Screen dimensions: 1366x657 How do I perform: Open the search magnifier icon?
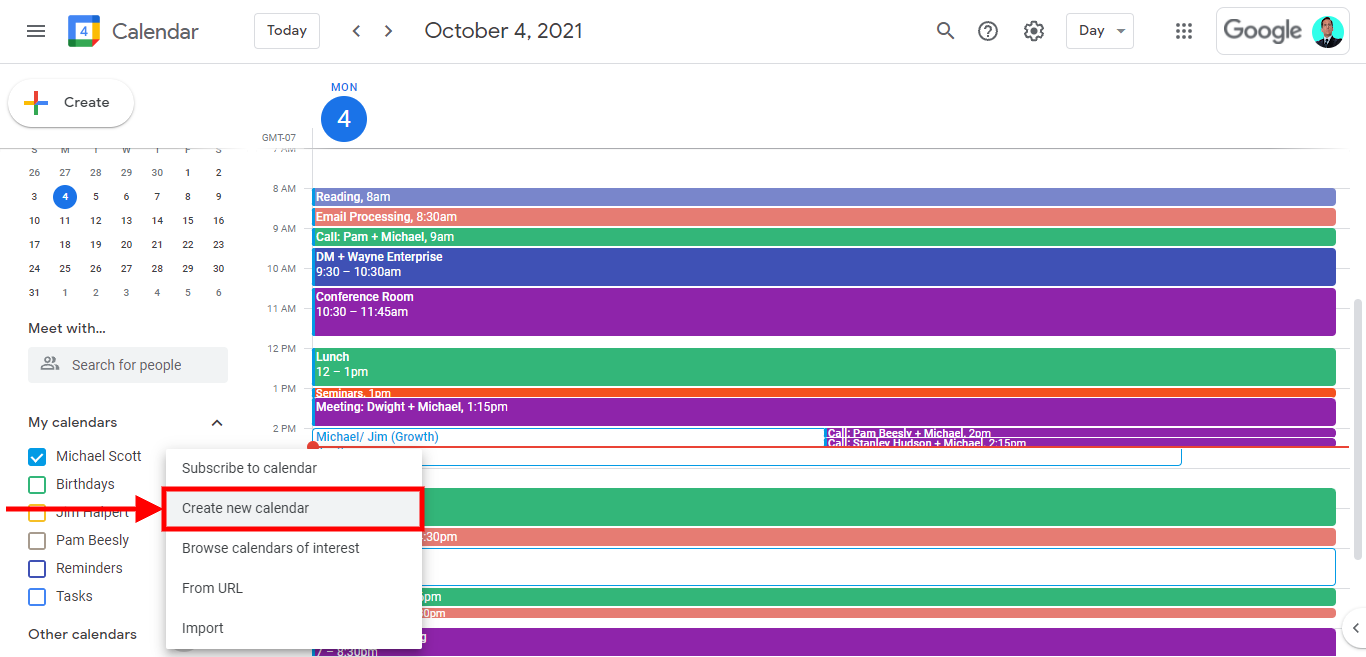tap(945, 31)
